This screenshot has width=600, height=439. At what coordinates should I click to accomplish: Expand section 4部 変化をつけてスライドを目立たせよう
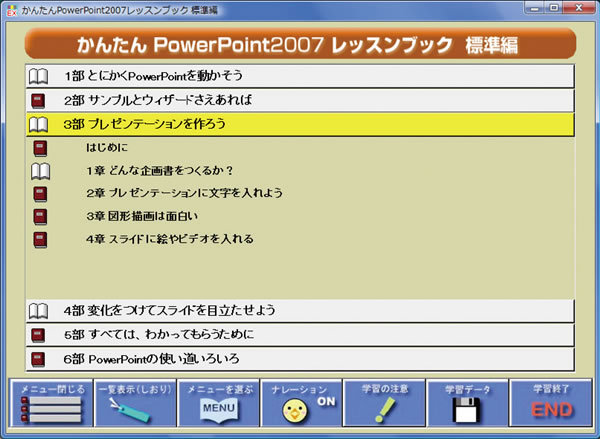[300, 311]
